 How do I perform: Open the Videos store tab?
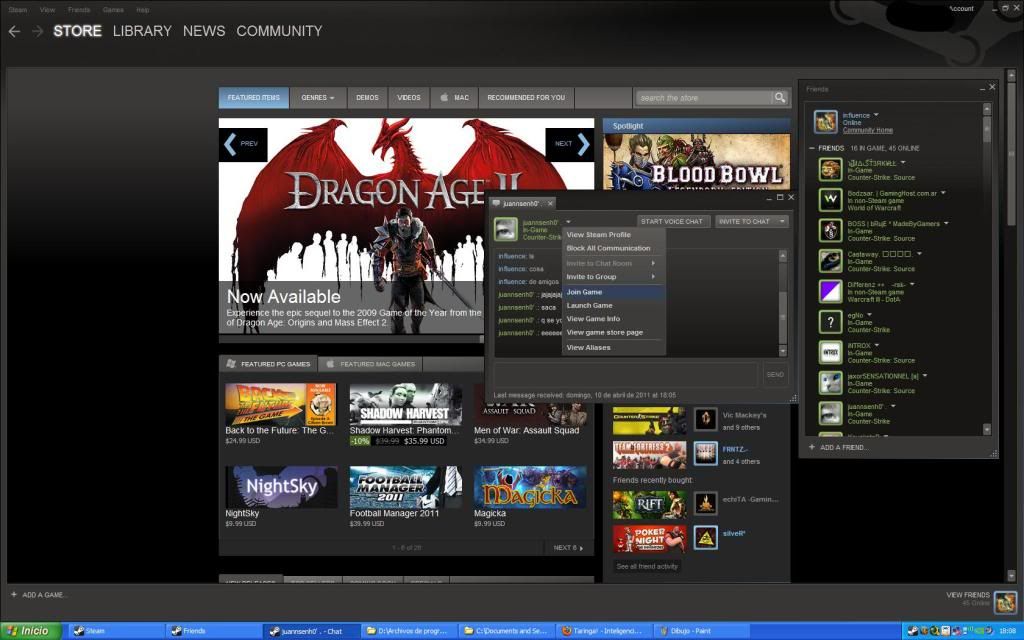[x=409, y=97]
